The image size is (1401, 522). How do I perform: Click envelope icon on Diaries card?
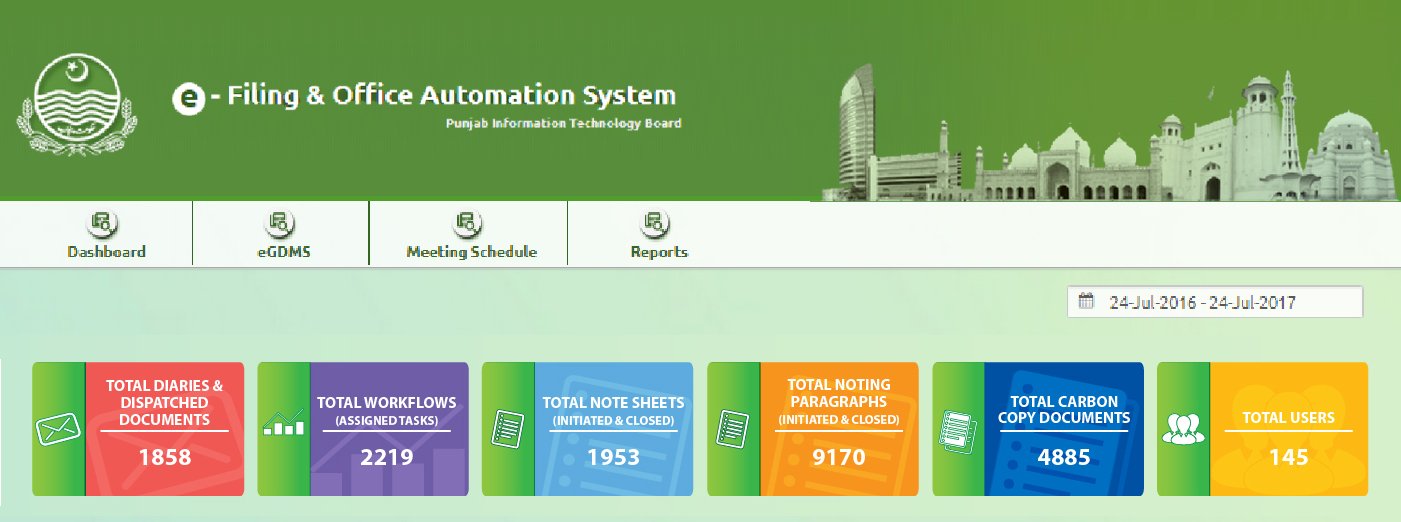point(58,429)
